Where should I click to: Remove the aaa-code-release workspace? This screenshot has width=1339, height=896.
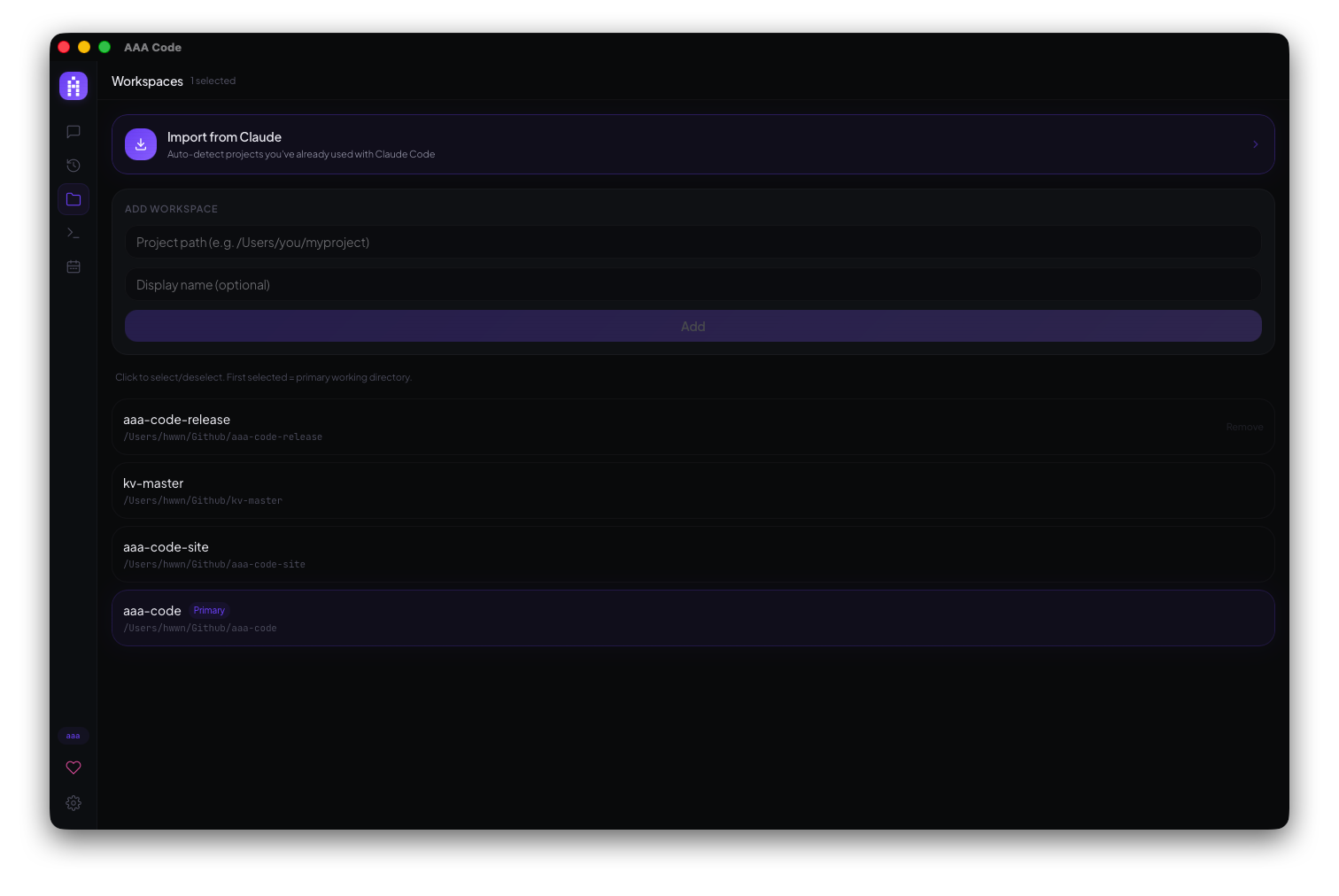click(x=1244, y=427)
